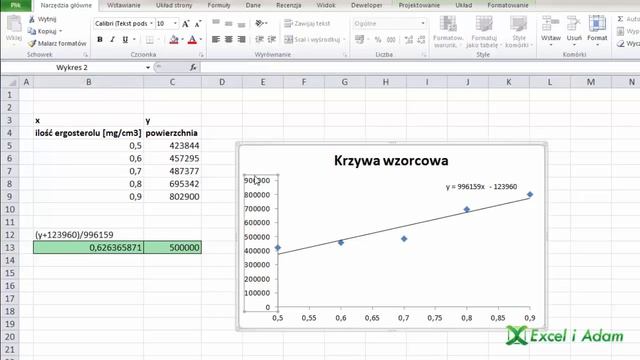The width and height of the screenshot is (640, 360).
Task: Expand the underline style dropdown arrow
Action: pos(134,40)
